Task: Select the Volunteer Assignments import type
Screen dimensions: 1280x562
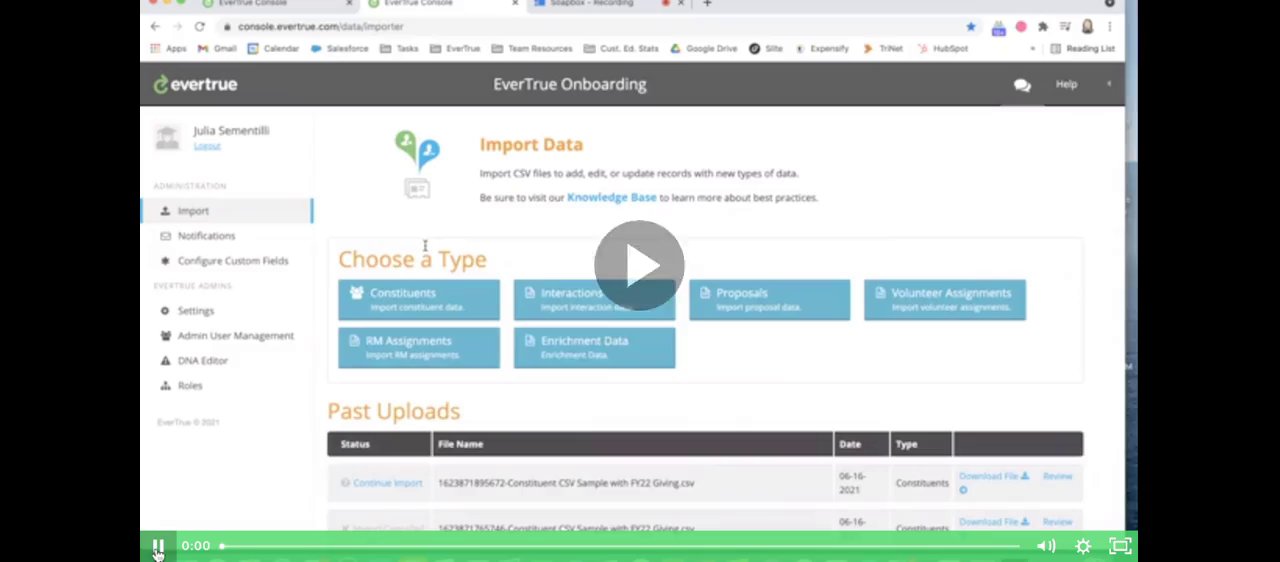Action: pyautogui.click(x=944, y=299)
